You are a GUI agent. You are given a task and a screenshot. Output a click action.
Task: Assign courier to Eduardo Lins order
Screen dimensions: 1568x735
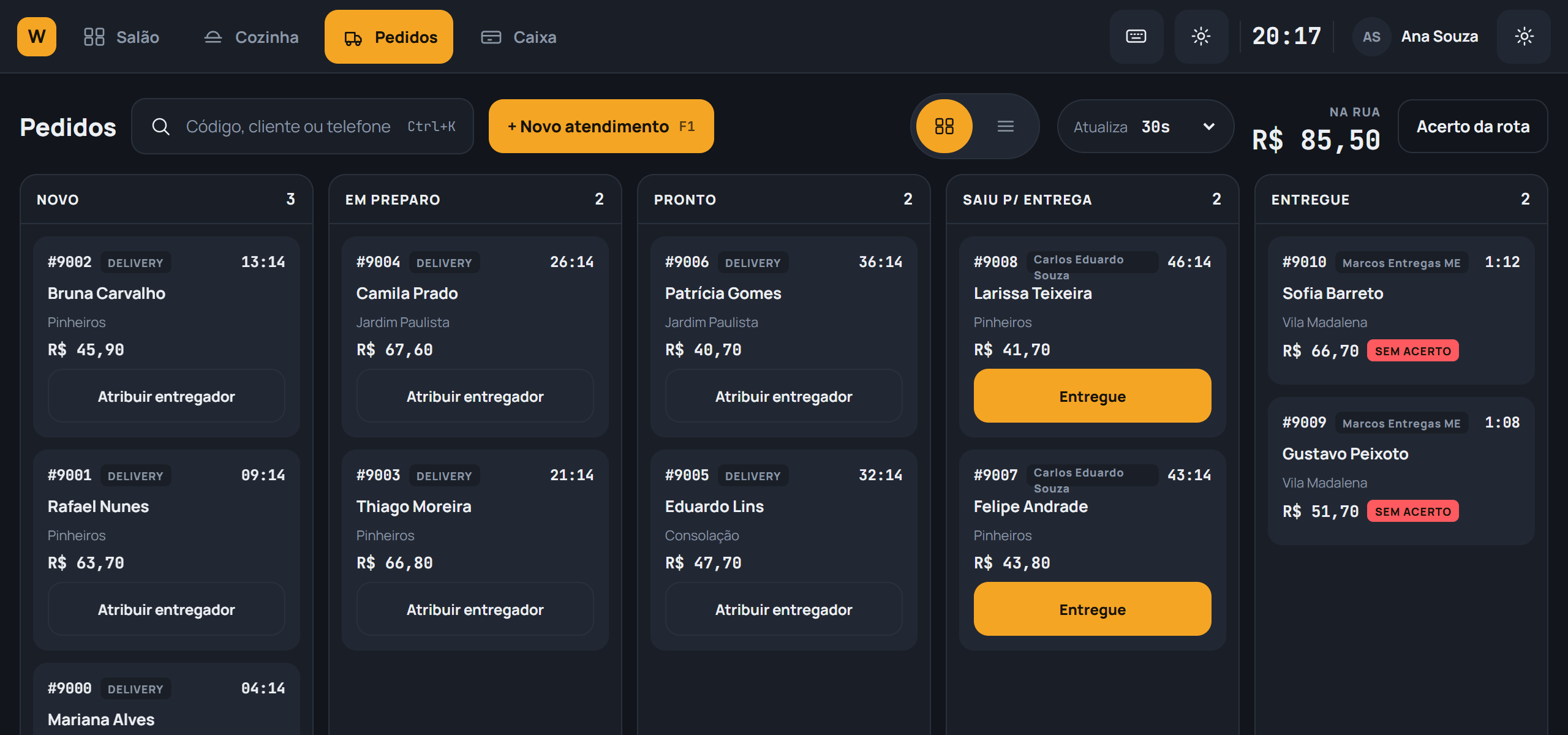tap(784, 609)
